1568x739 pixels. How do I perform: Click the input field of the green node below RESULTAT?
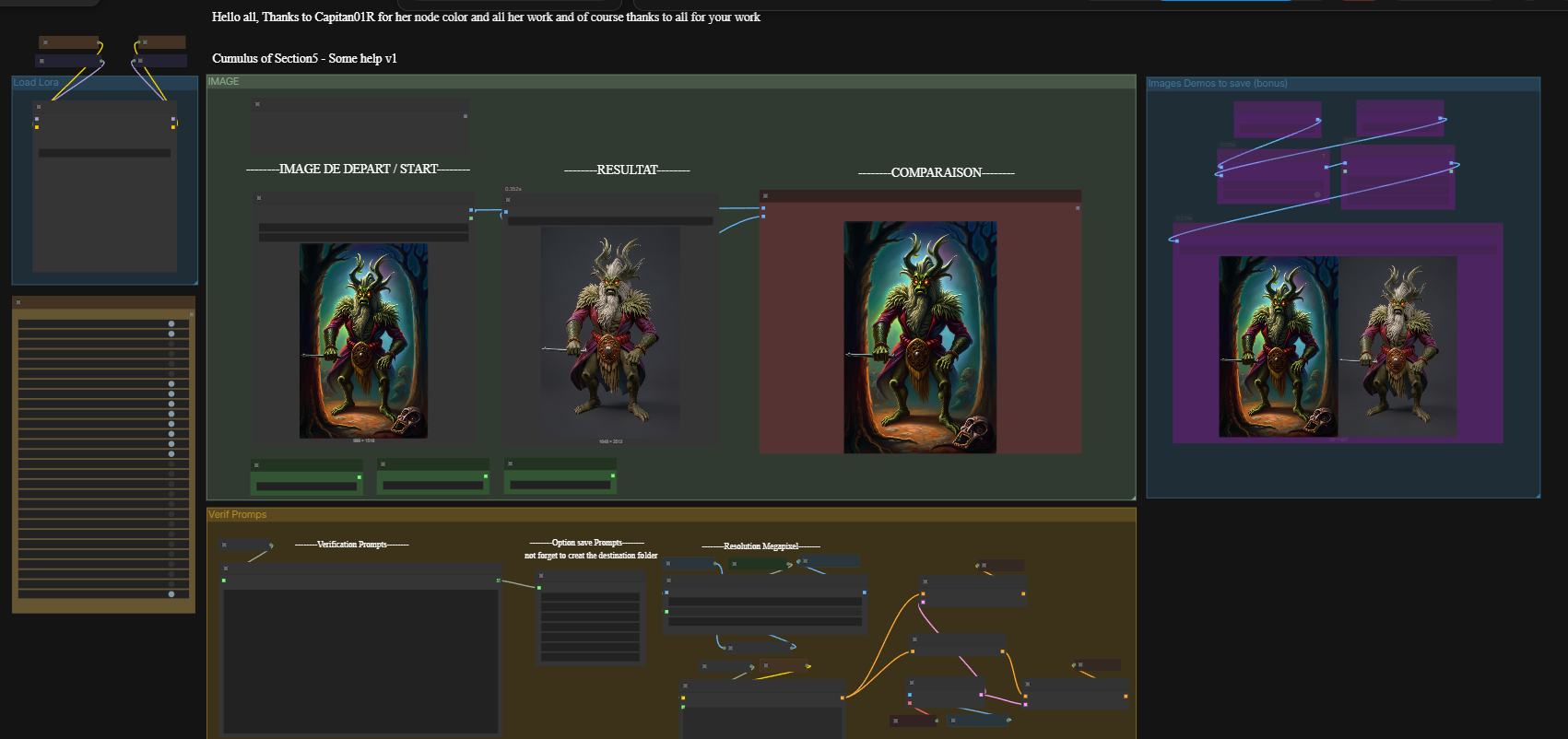pyautogui.click(x=560, y=485)
